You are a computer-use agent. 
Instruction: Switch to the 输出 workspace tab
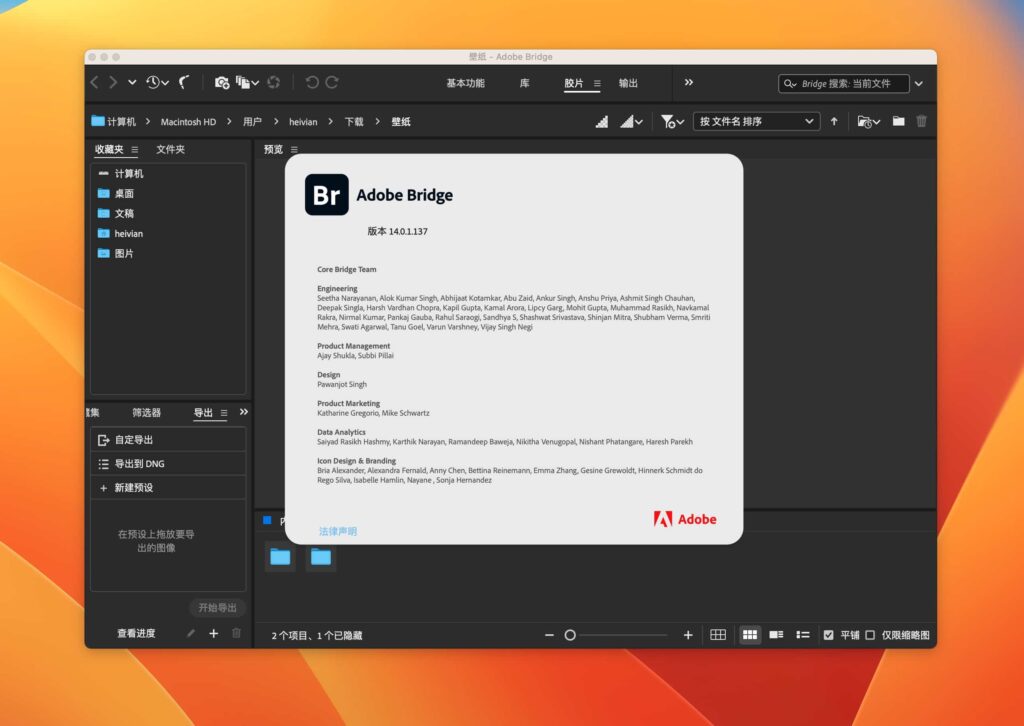pos(629,83)
